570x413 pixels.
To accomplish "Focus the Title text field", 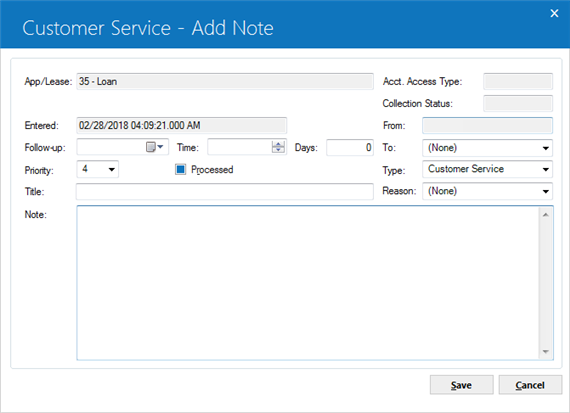I will coord(225,192).
